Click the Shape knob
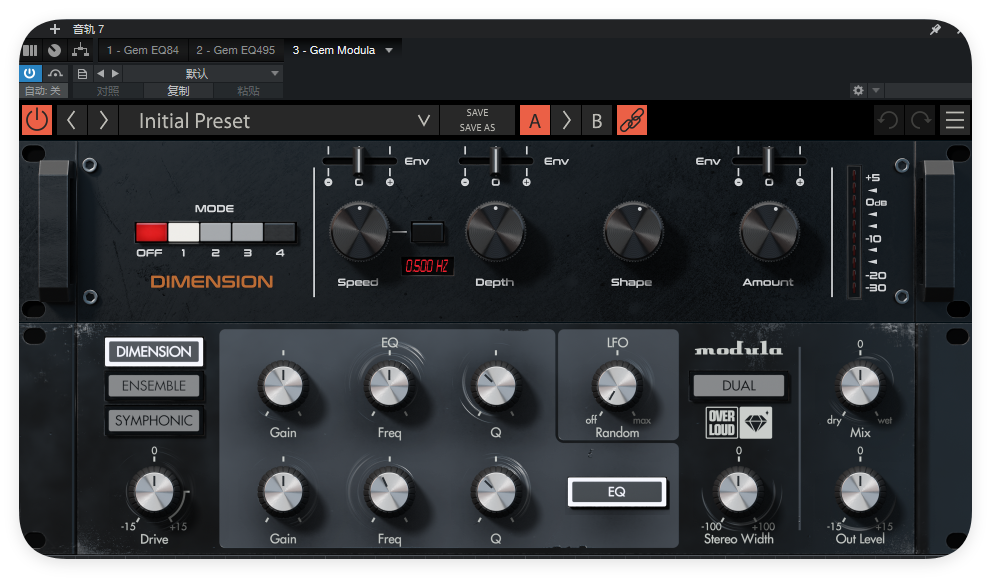The height and width of the screenshot is (578, 991). pyautogui.click(x=633, y=232)
